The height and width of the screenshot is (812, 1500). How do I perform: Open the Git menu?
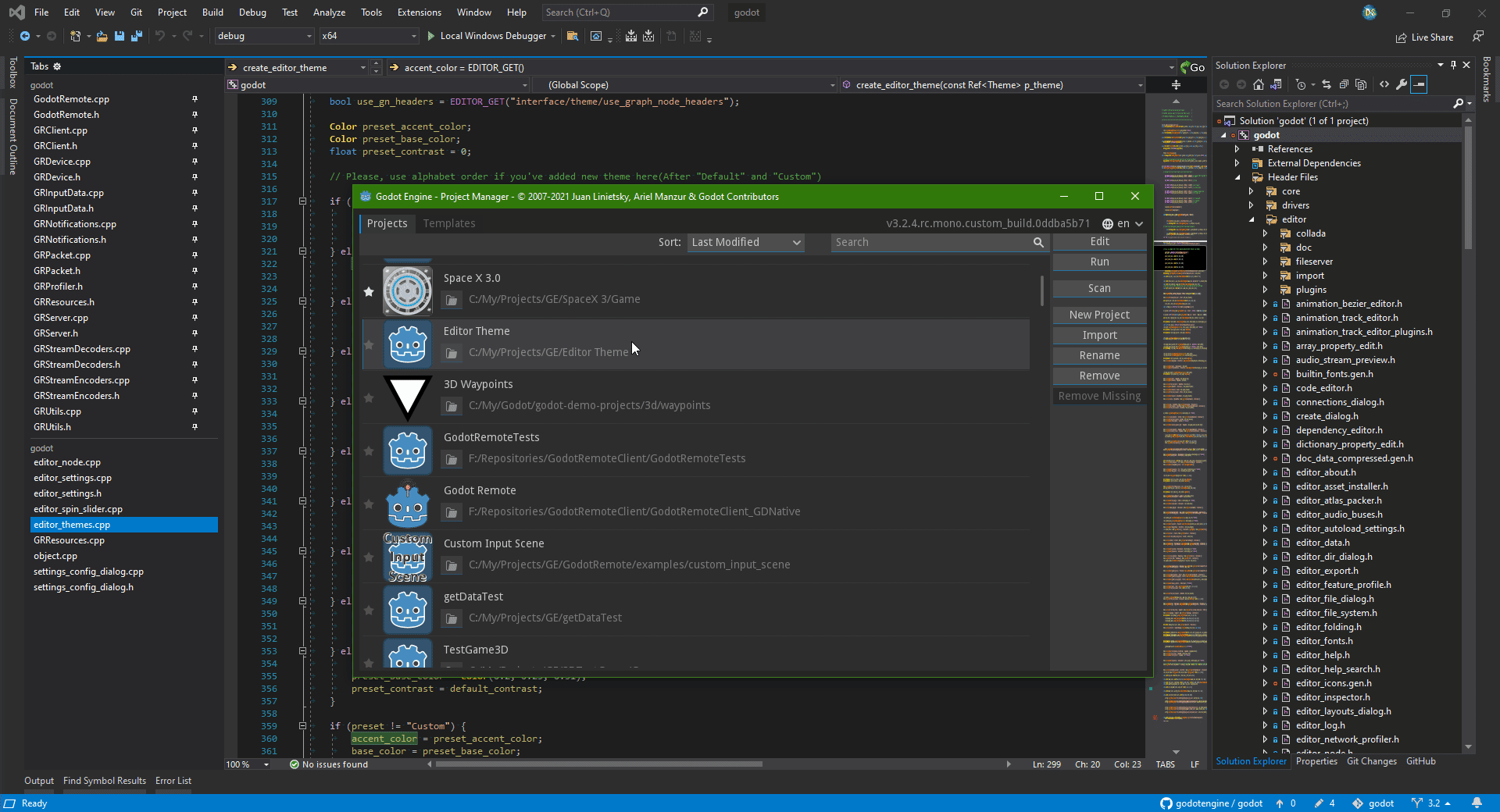(x=135, y=12)
